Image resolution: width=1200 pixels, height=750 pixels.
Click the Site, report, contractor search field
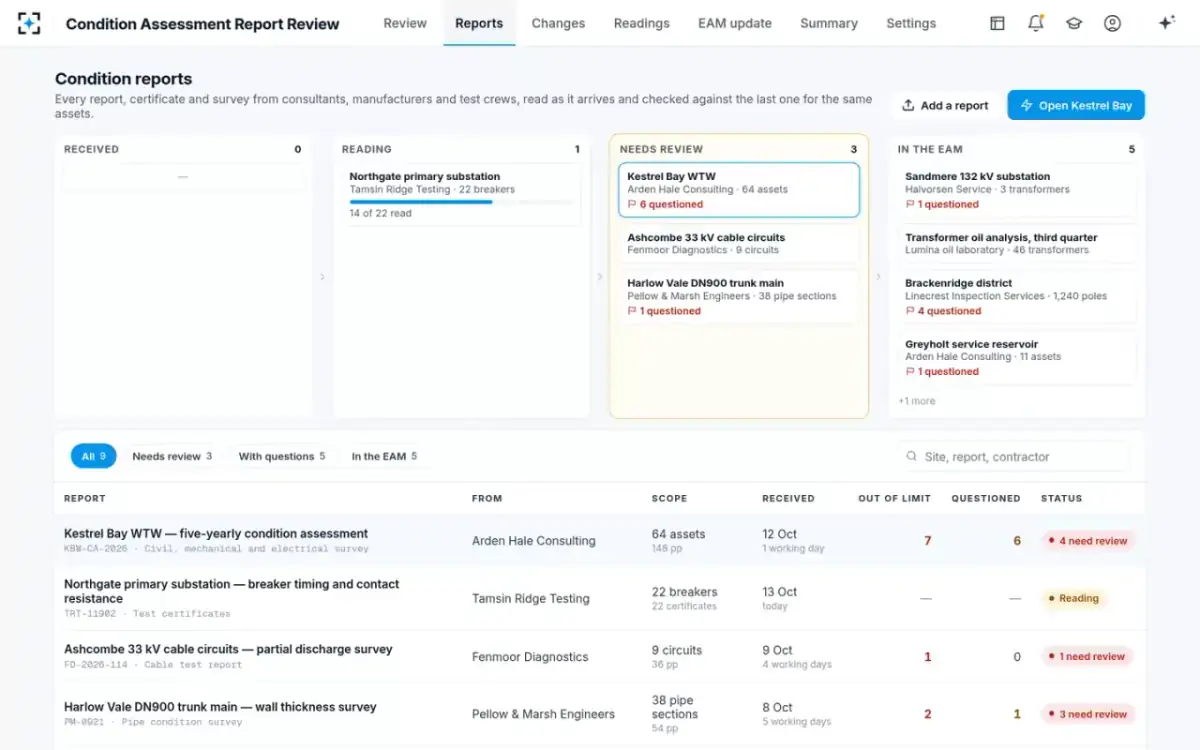pyautogui.click(x=1014, y=456)
